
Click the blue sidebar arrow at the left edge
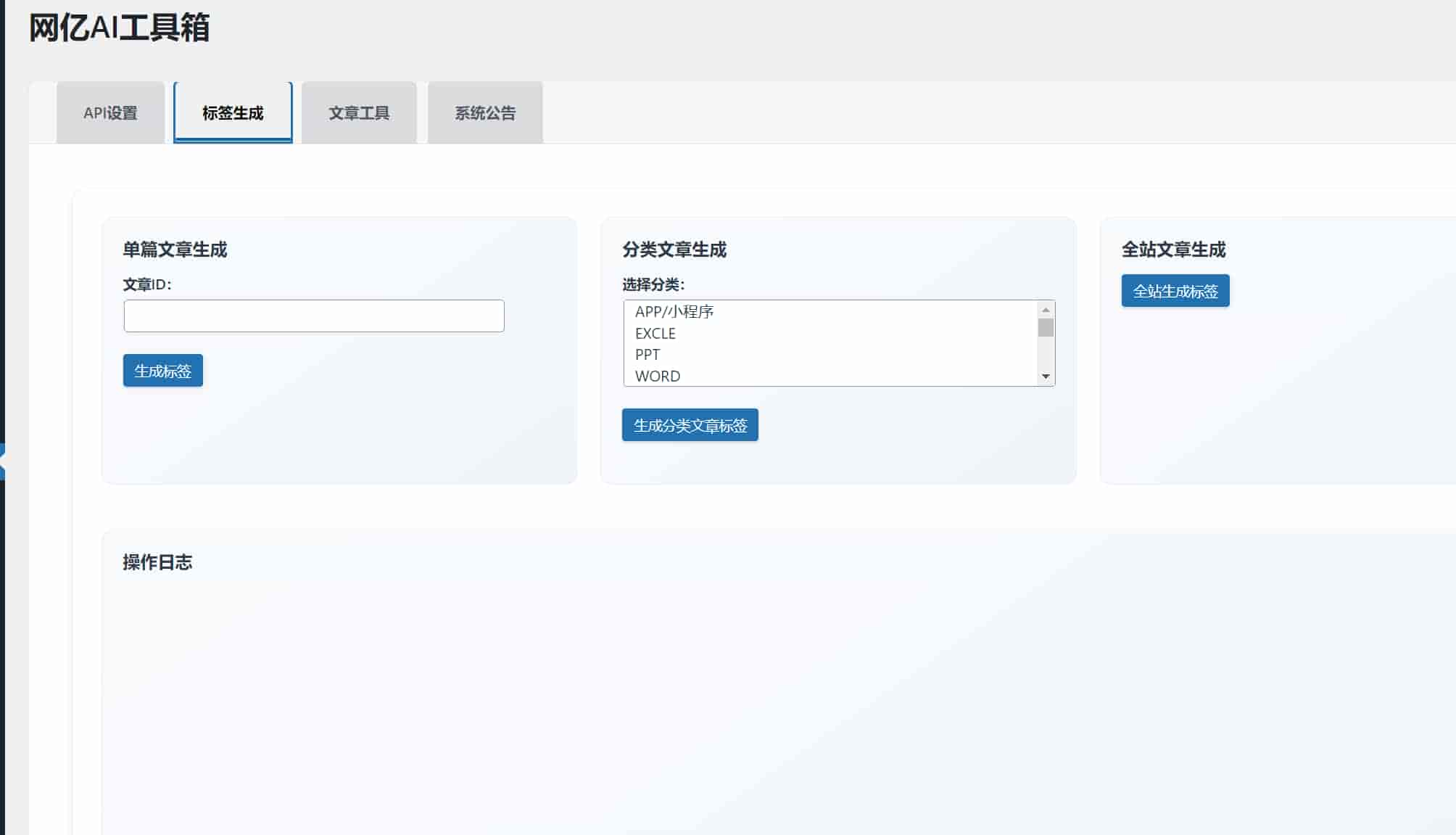2,461
